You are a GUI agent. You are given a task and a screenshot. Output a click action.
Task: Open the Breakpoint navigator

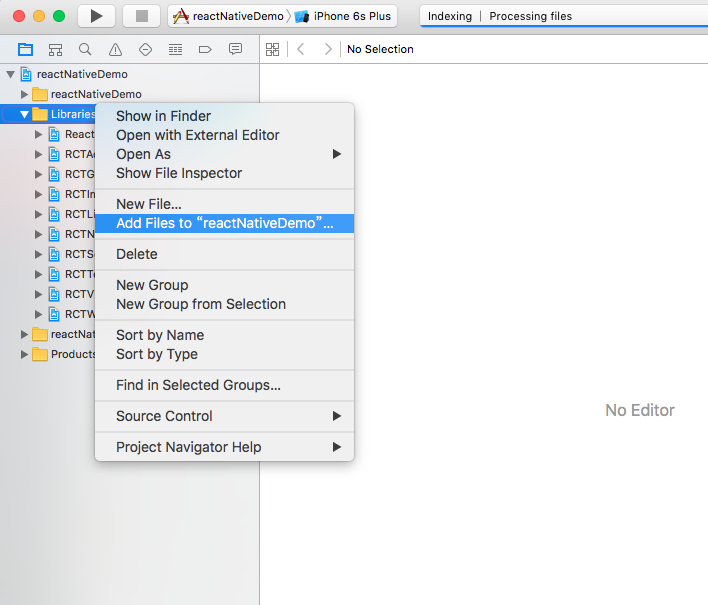205,49
